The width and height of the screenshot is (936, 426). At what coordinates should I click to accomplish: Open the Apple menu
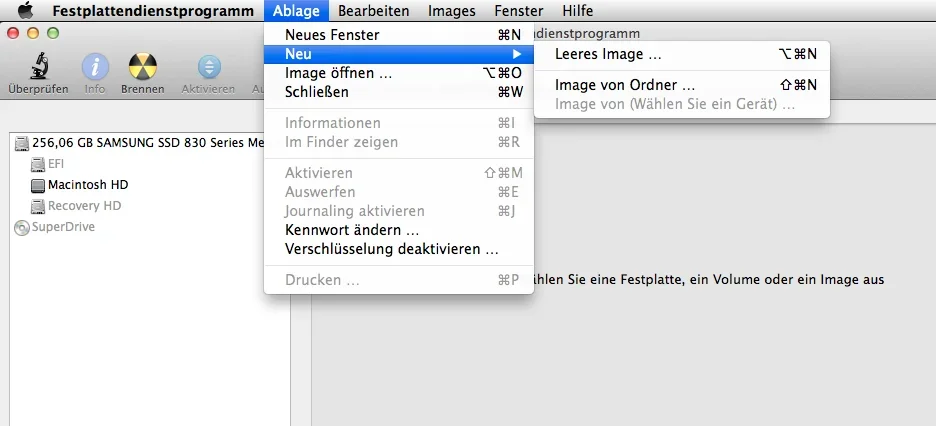(26, 11)
